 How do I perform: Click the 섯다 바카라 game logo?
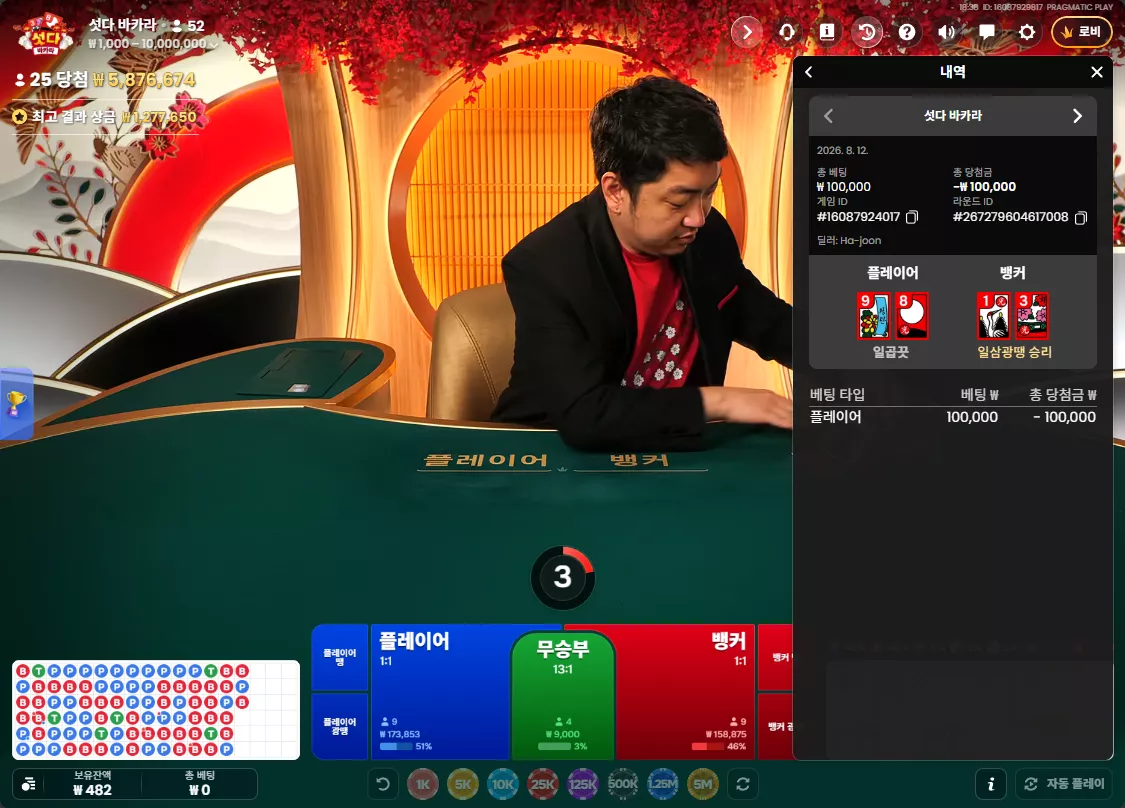point(44,35)
